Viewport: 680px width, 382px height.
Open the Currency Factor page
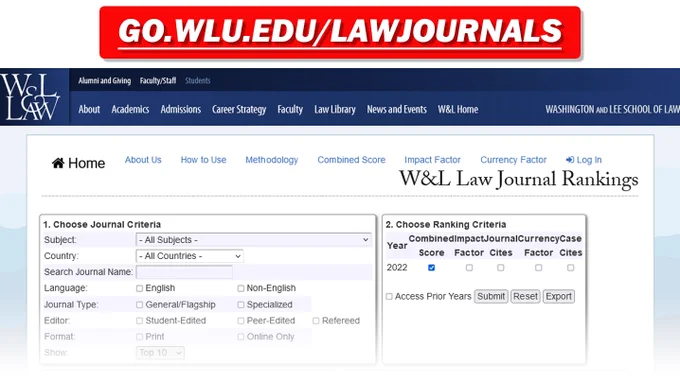pyautogui.click(x=513, y=160)
